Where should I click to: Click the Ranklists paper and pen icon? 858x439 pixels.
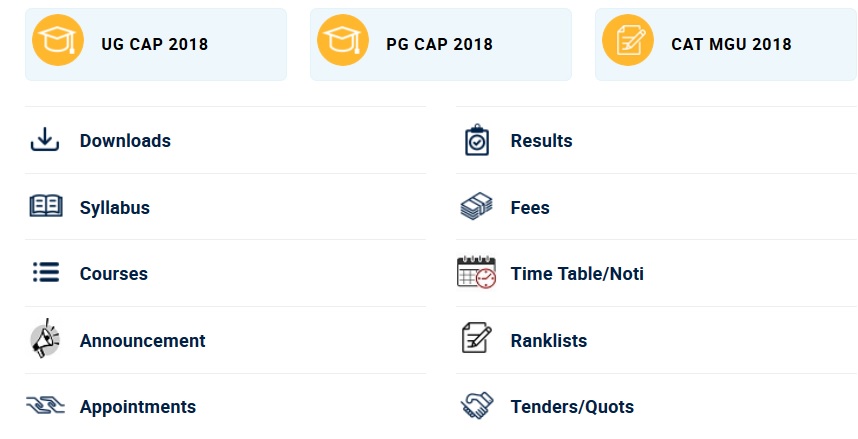pos(477,338)
